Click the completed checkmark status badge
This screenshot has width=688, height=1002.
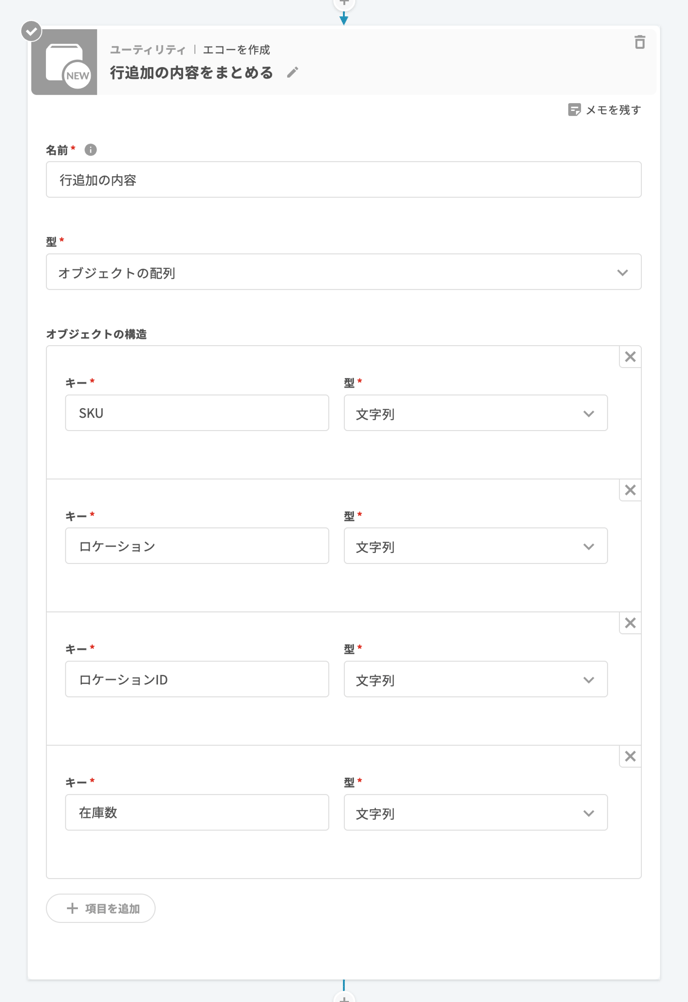32,30
